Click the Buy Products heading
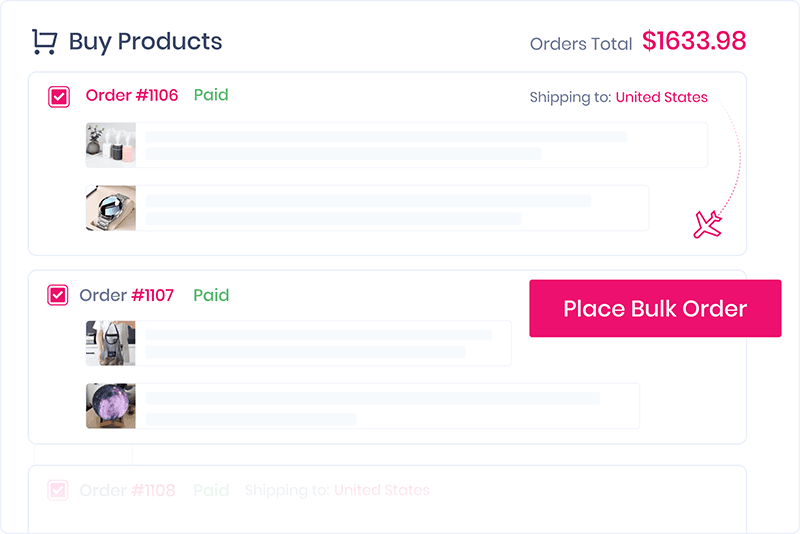Viewport: 800px width, 534px height. 145,42
